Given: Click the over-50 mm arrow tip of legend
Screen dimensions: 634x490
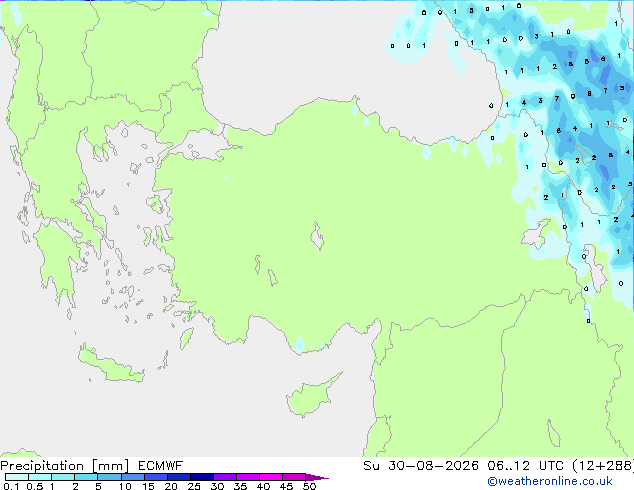Looking at the screenshot, I should [x=317, y=477].
